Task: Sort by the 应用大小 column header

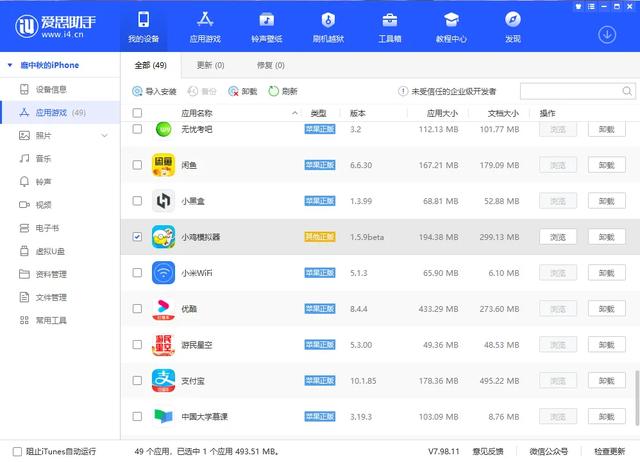Action: point(442,113)
